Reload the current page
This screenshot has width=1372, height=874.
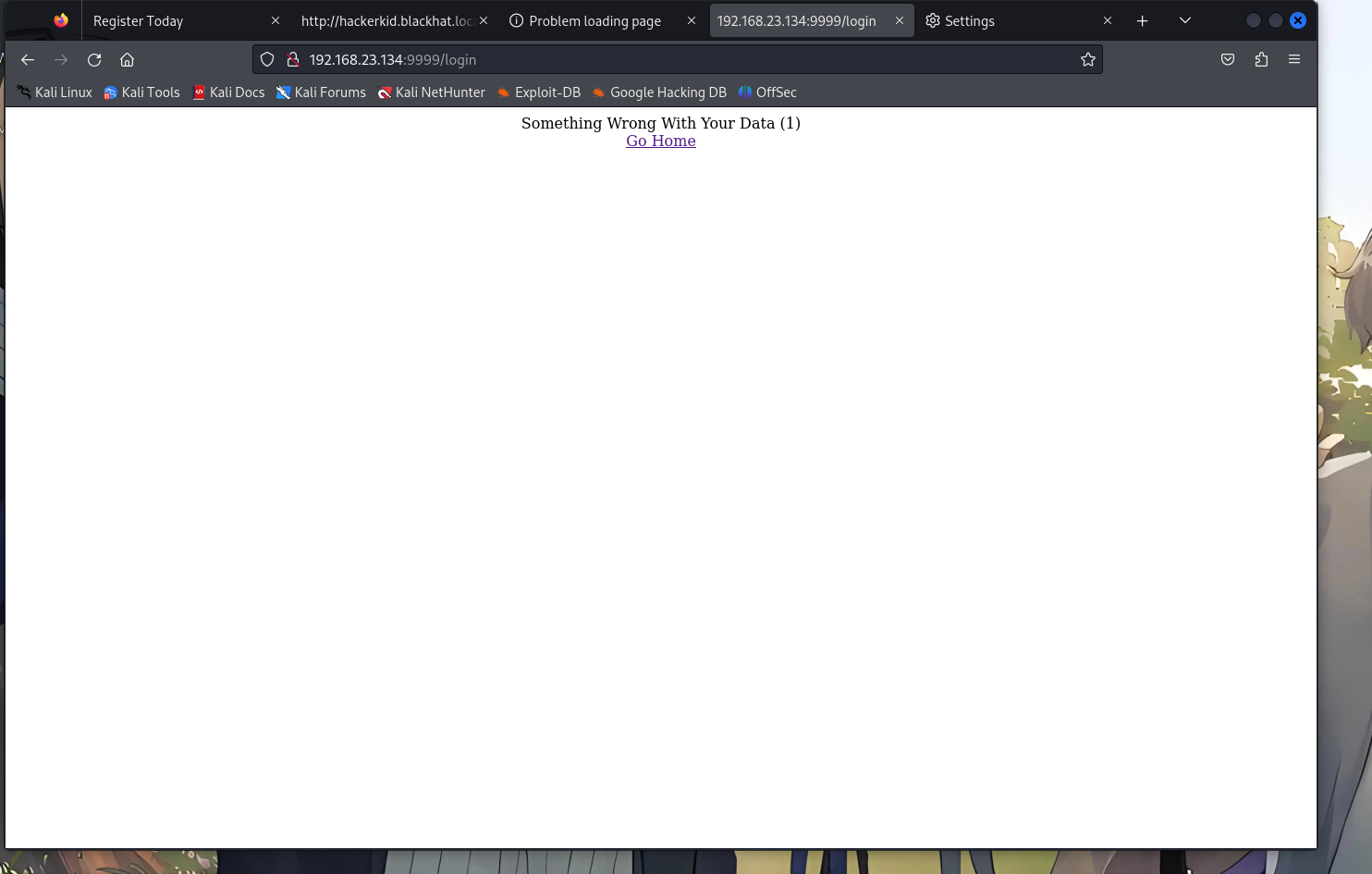coord(94,60)
